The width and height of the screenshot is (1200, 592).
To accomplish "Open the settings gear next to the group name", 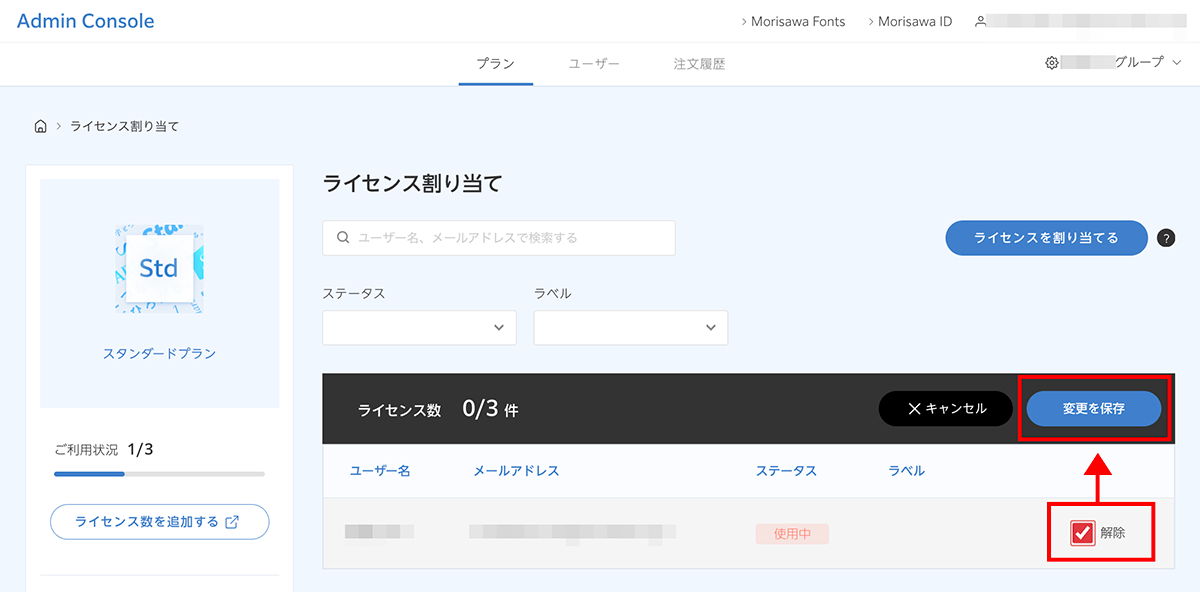I will pyautogui.click(x=1051, y=62).
